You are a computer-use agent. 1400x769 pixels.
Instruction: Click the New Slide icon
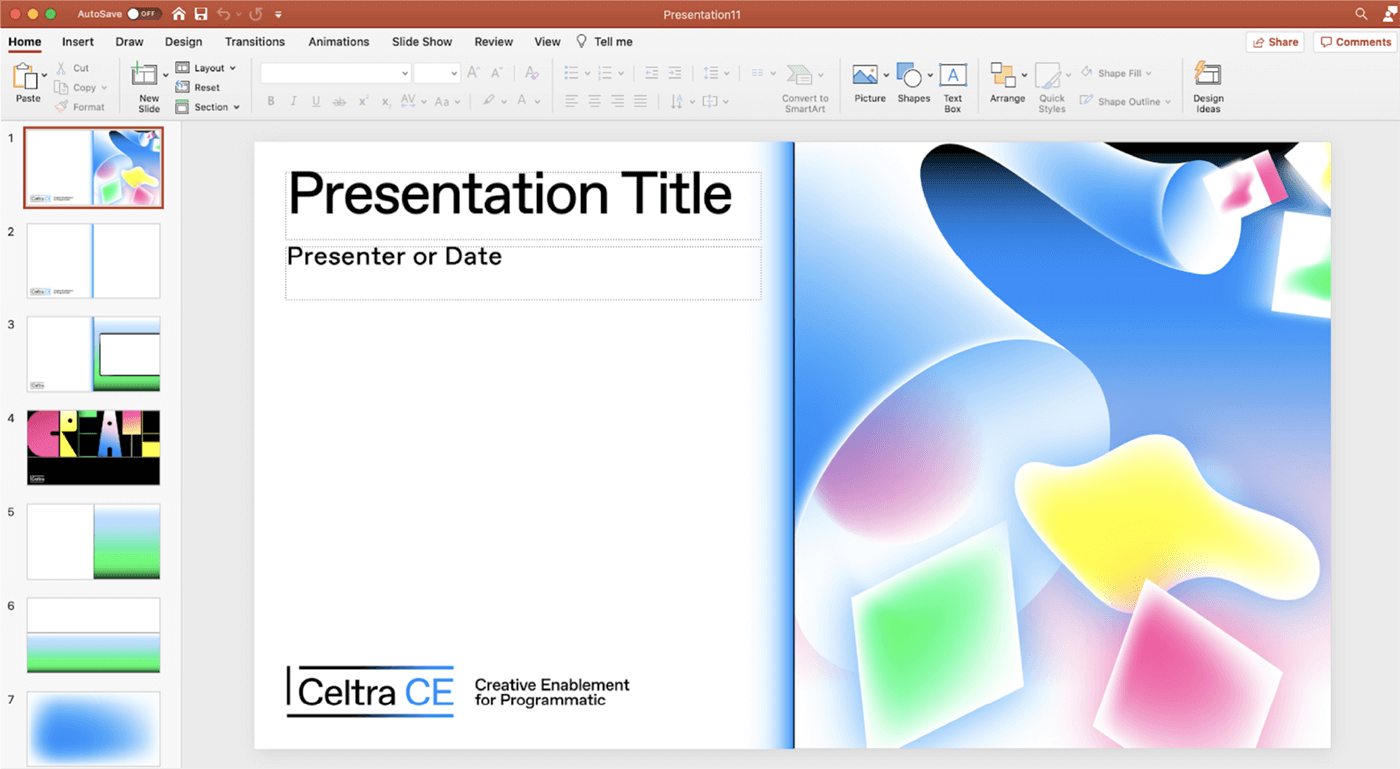click(145, 75)
